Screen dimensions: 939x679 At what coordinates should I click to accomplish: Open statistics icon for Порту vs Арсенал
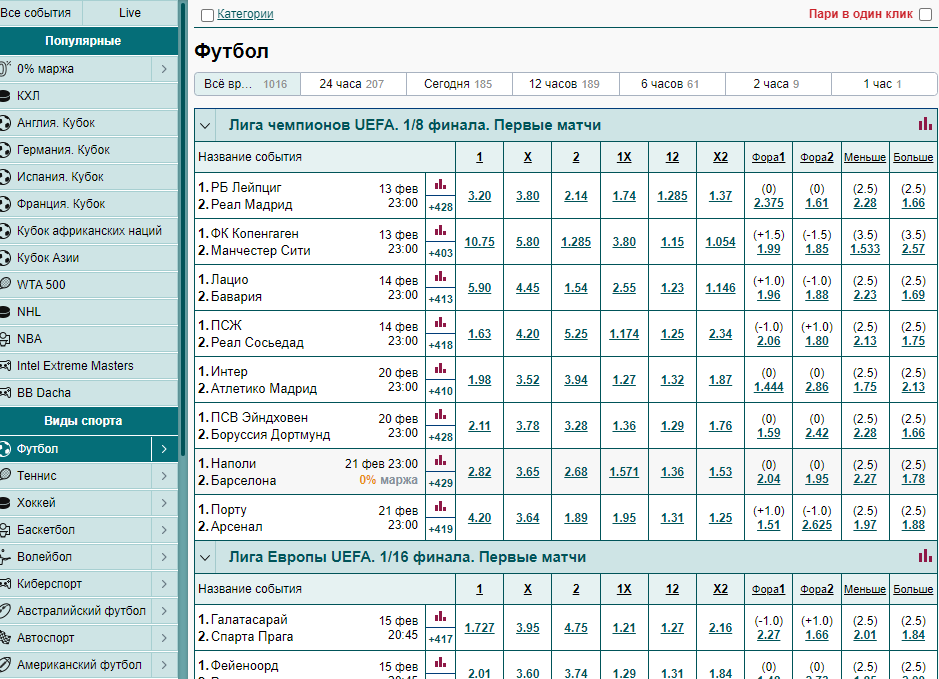point(441,507)
